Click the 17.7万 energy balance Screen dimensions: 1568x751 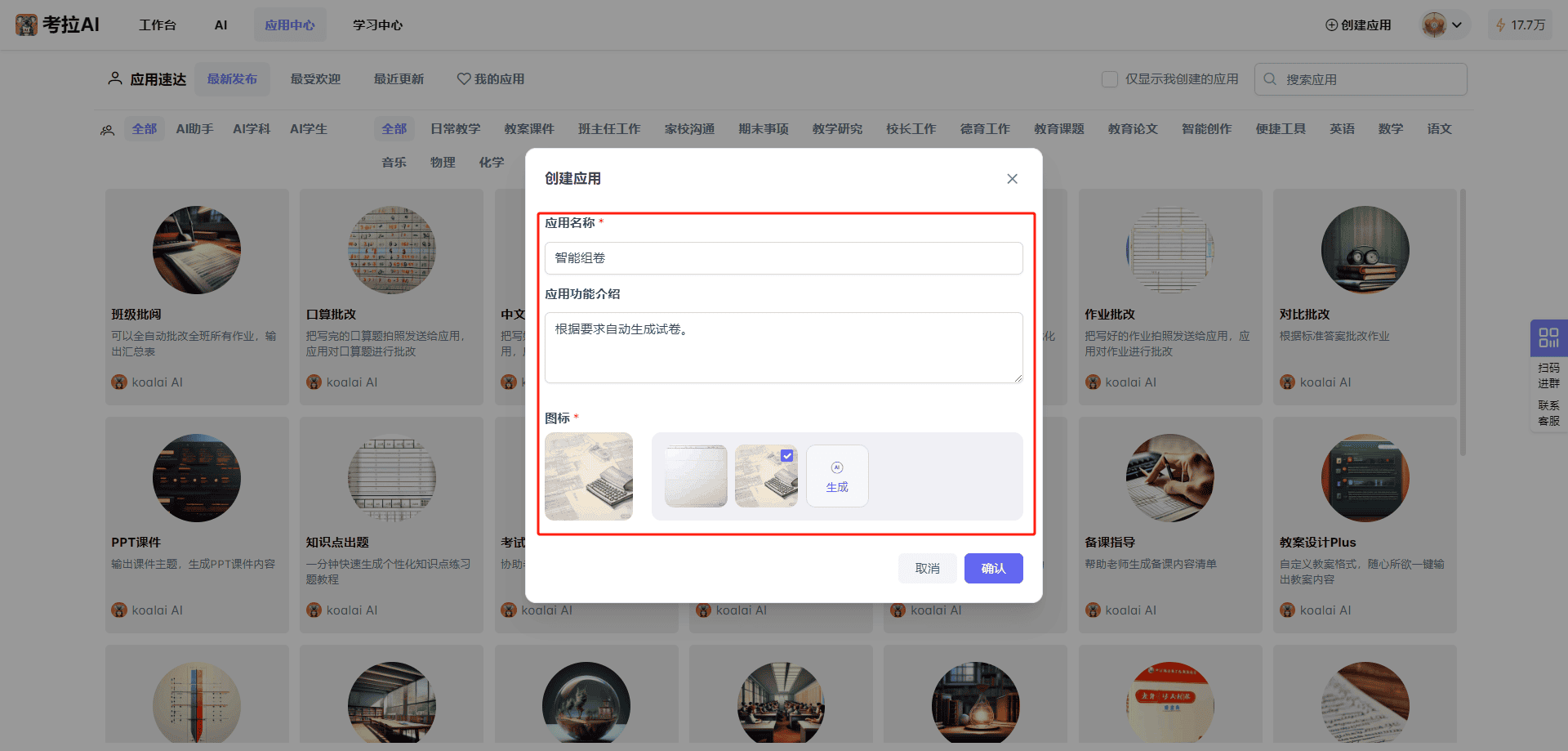click(x=1521, y=25)
